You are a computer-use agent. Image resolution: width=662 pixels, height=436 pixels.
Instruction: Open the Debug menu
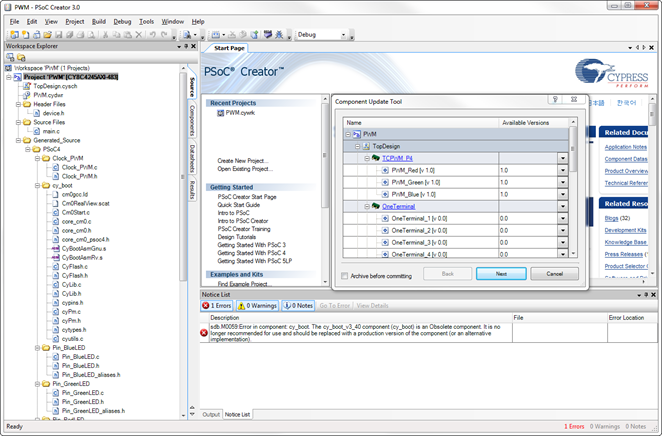point(122,22)
